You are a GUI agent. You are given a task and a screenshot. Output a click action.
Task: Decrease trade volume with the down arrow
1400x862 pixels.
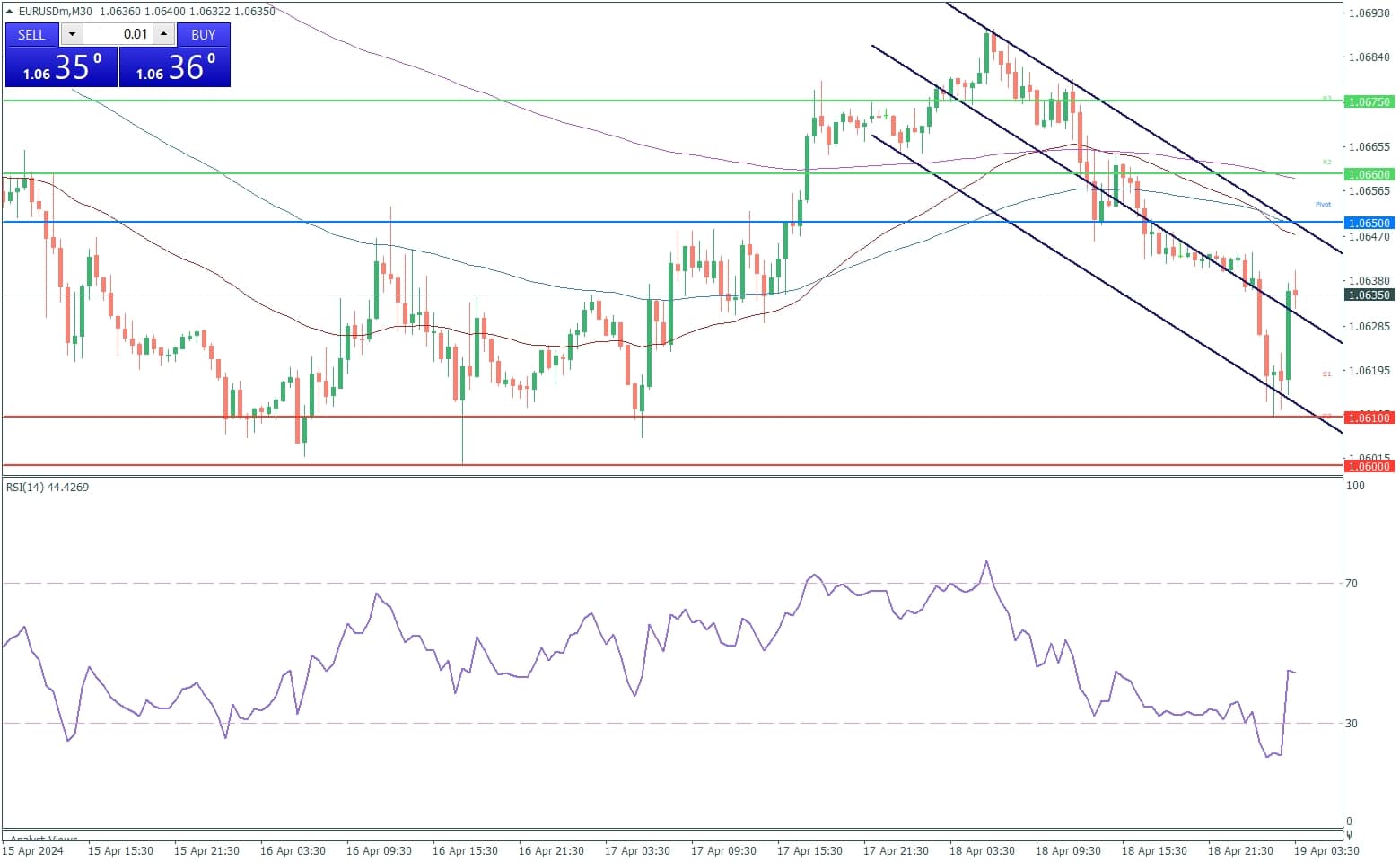[x=72, y=34]
